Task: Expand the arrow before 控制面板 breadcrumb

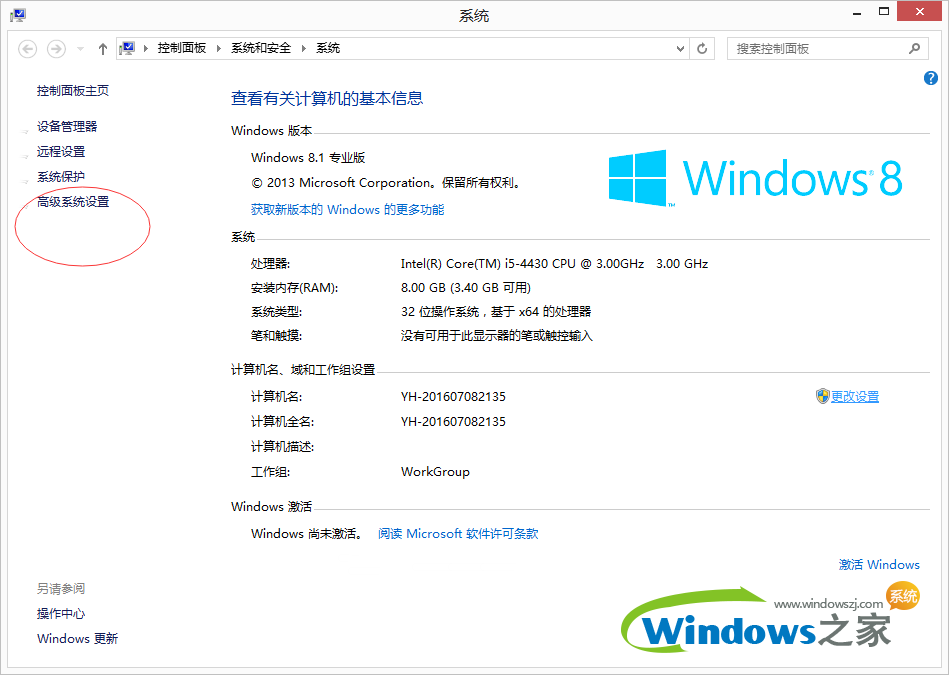Action: click(146, 48)
